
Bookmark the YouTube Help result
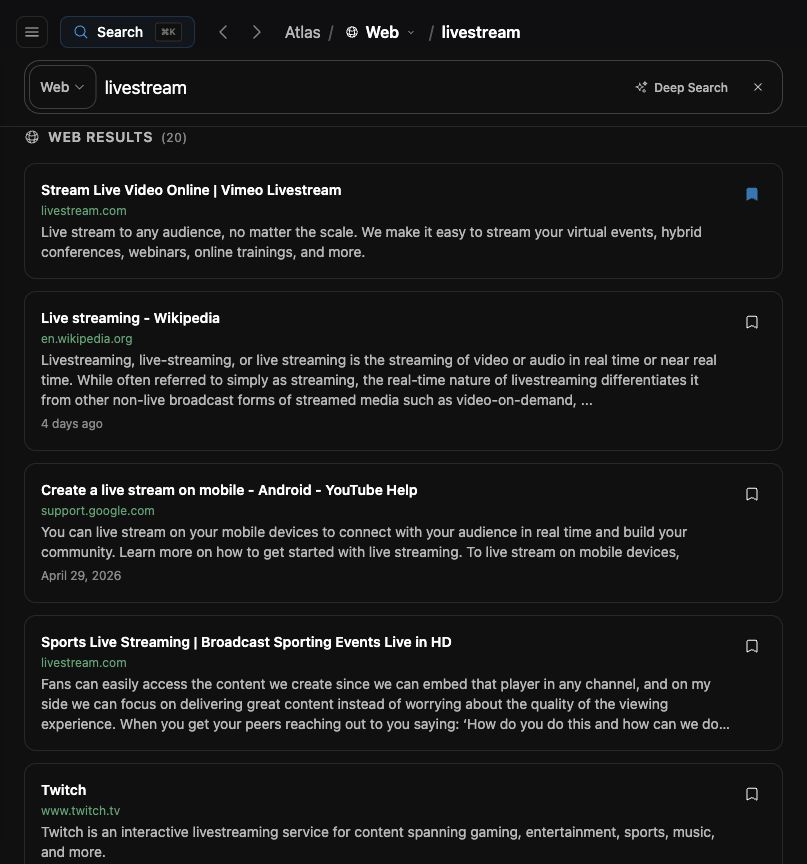click(x=752, y=494)
